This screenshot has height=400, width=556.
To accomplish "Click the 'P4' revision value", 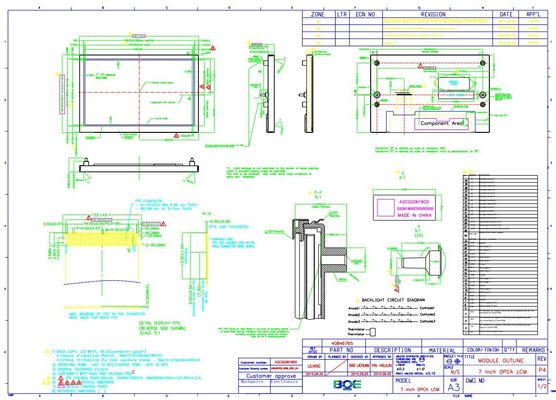I will (x=542, y=370).
